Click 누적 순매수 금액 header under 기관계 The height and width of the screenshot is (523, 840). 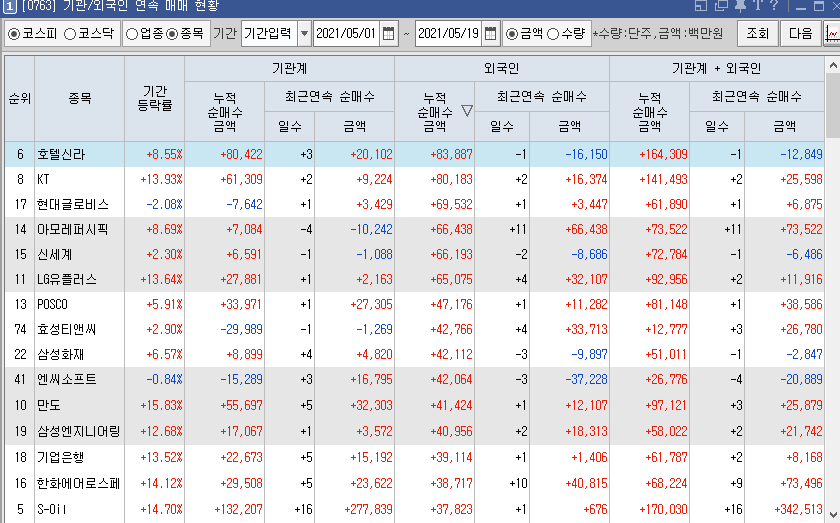pos(224,111)
